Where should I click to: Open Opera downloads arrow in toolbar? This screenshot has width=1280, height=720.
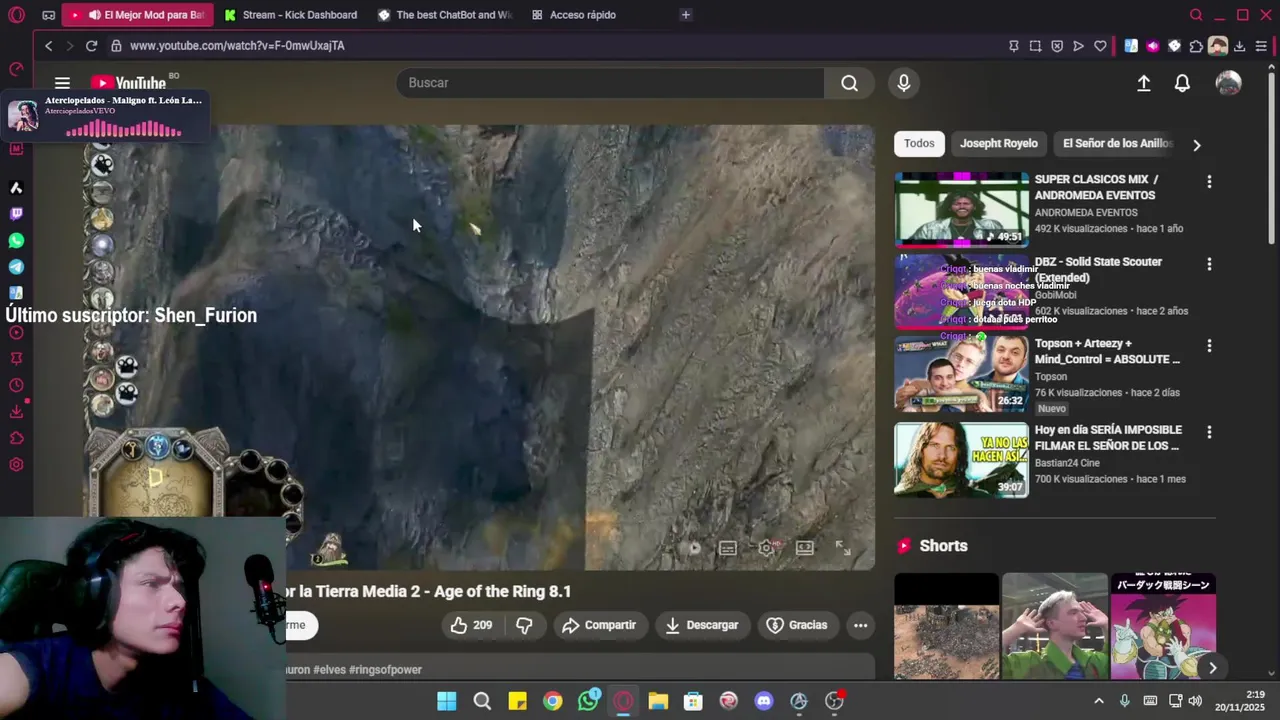click(1239, 46)
